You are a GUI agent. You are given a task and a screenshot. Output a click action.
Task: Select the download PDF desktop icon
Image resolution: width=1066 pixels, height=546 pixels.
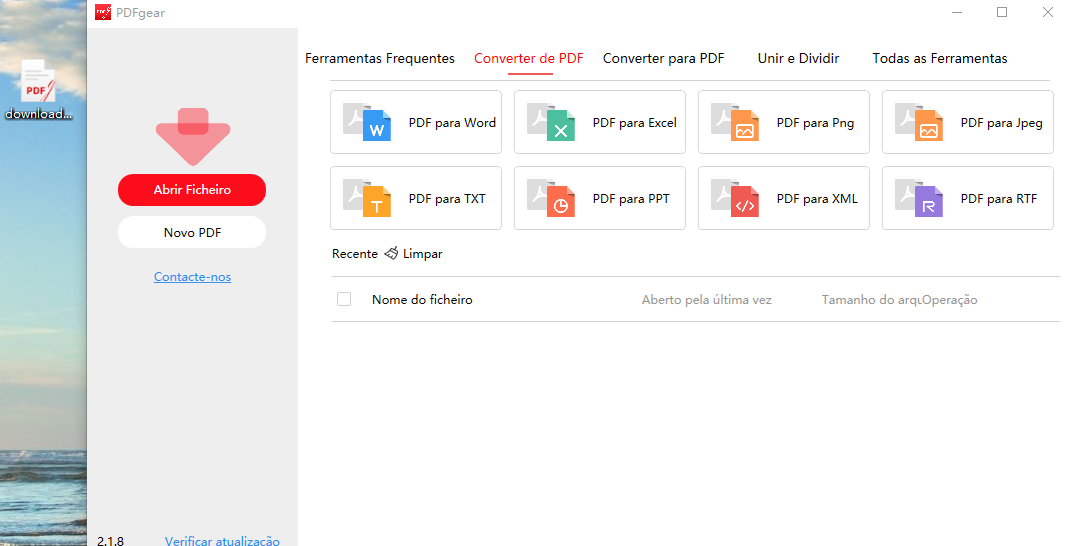click(x=38, y=91)
